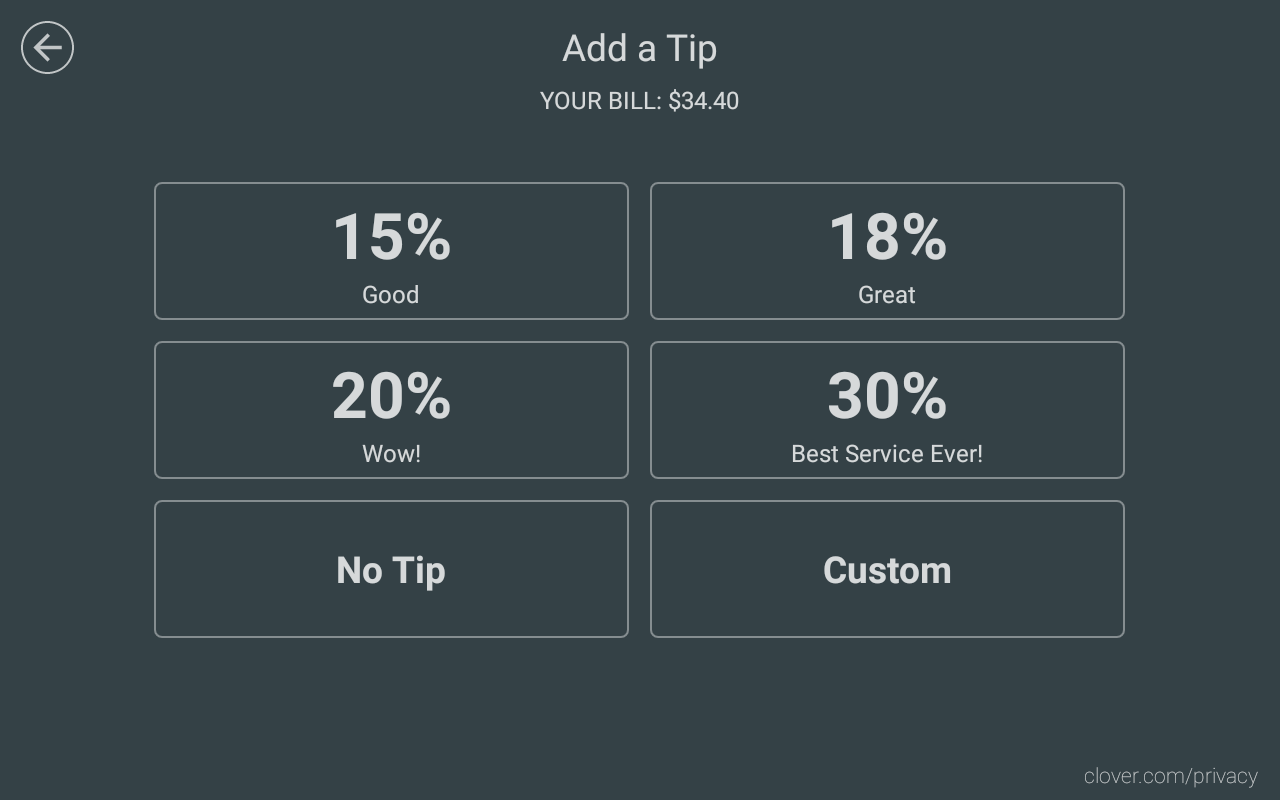Image resolution: width=1280 pixels, height=800 pixels.
Task: Tap the tile in the bottom-right corner
Action: click(x=887, y=568)
